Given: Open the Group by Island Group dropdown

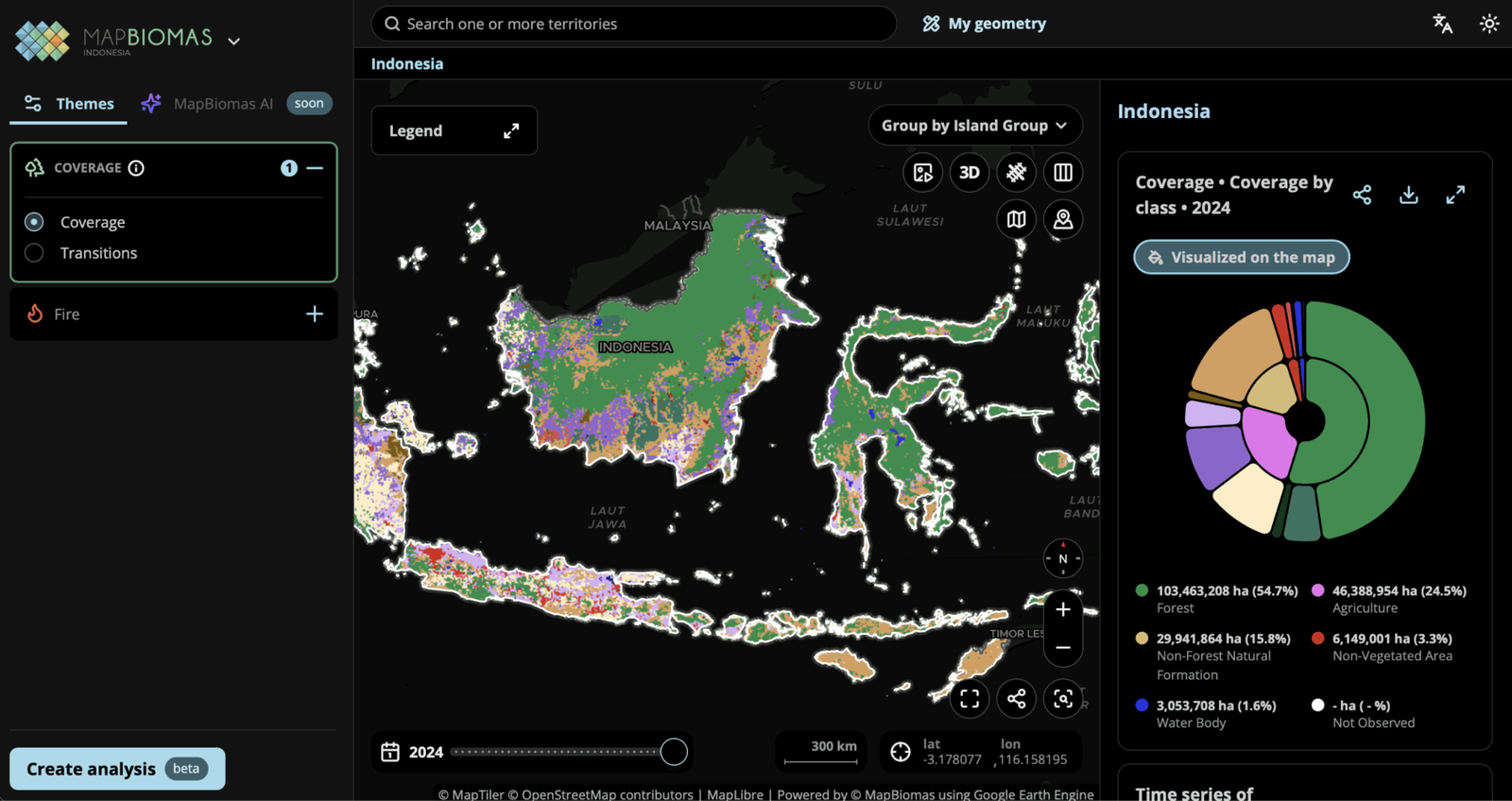Looking at the screenshot, I should (974, 126).
